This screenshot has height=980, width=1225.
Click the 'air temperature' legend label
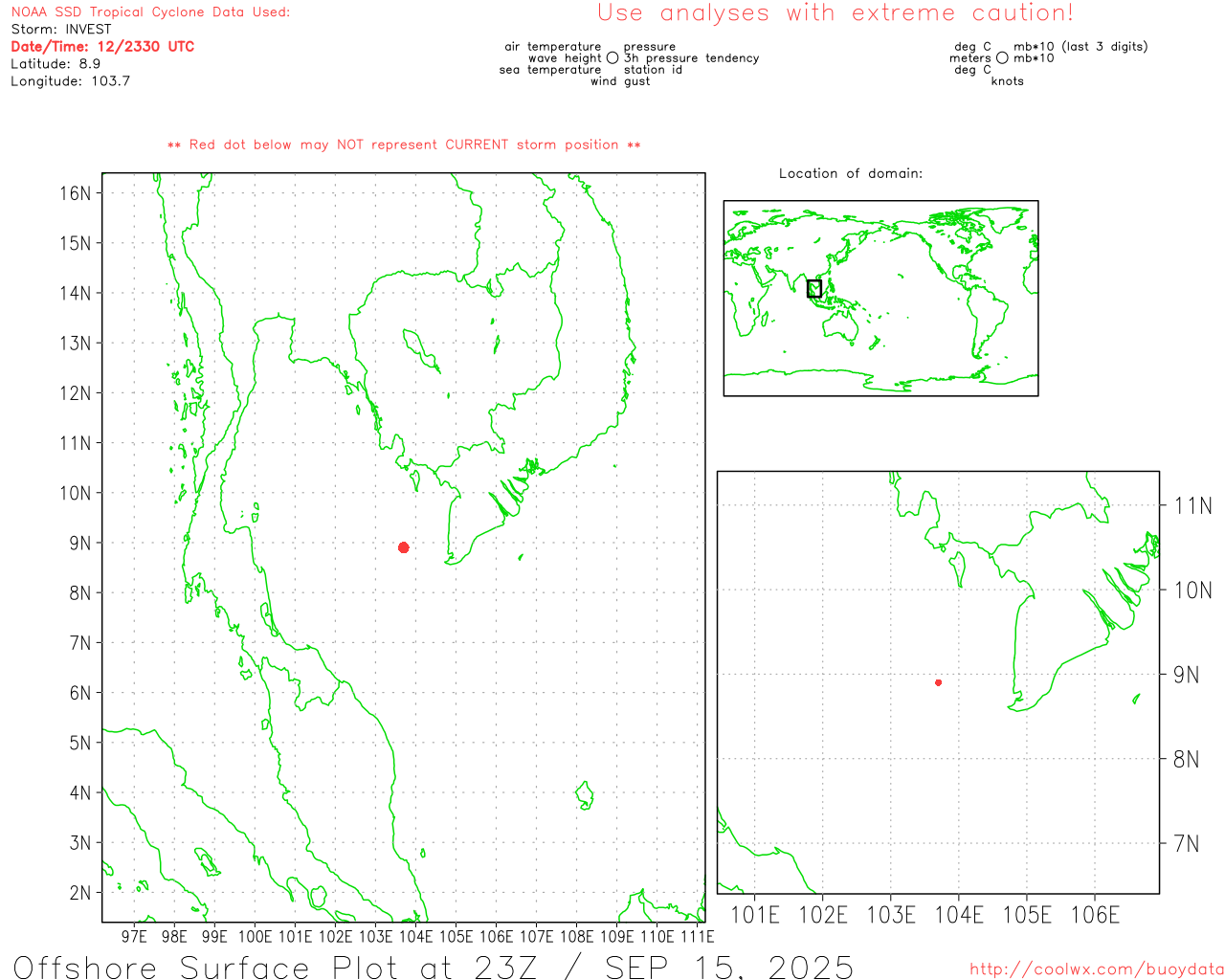pos(553,47)
